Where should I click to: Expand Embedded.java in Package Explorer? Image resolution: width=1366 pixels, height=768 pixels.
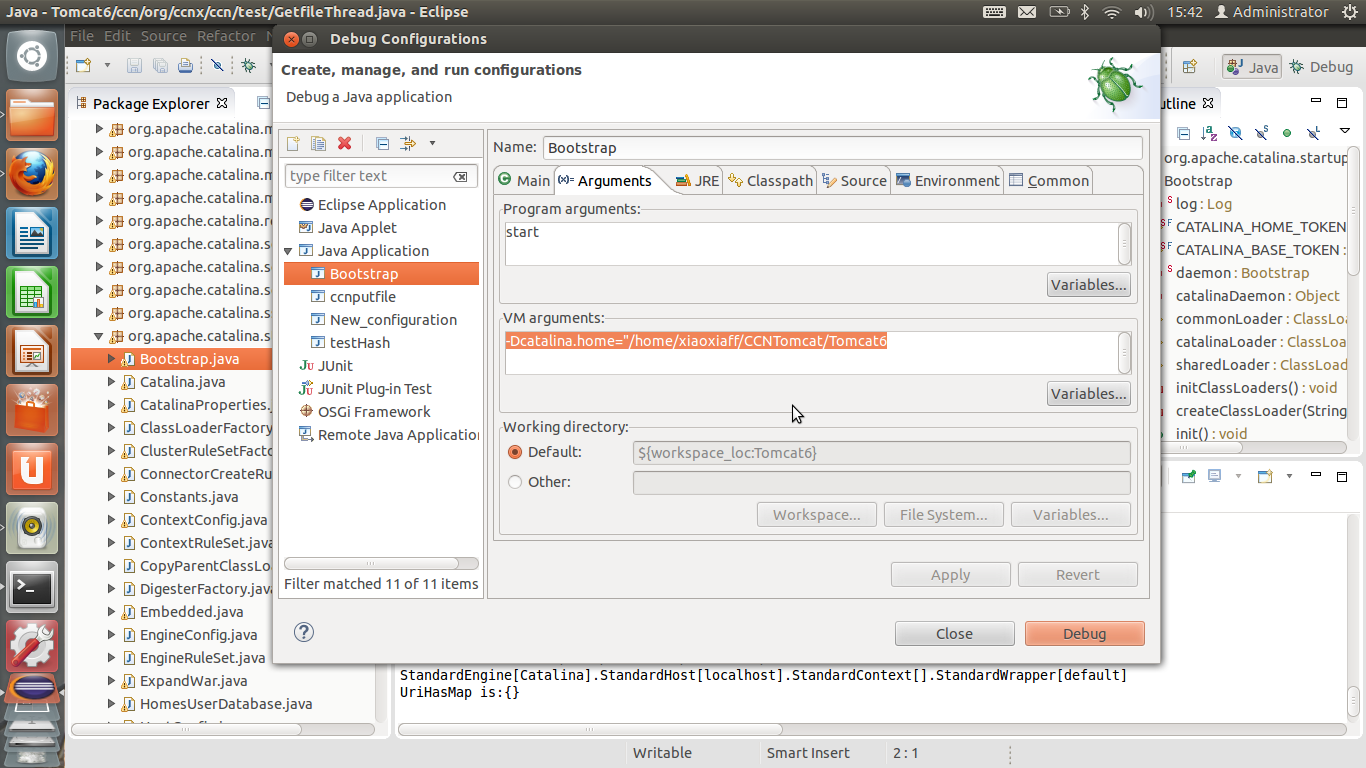click(112, 612)
